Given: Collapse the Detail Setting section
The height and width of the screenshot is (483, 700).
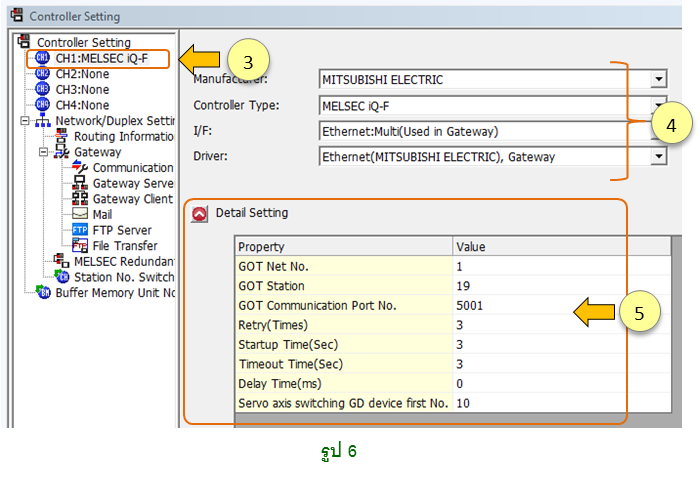Looking at the screenshot, I should (199, 214).
